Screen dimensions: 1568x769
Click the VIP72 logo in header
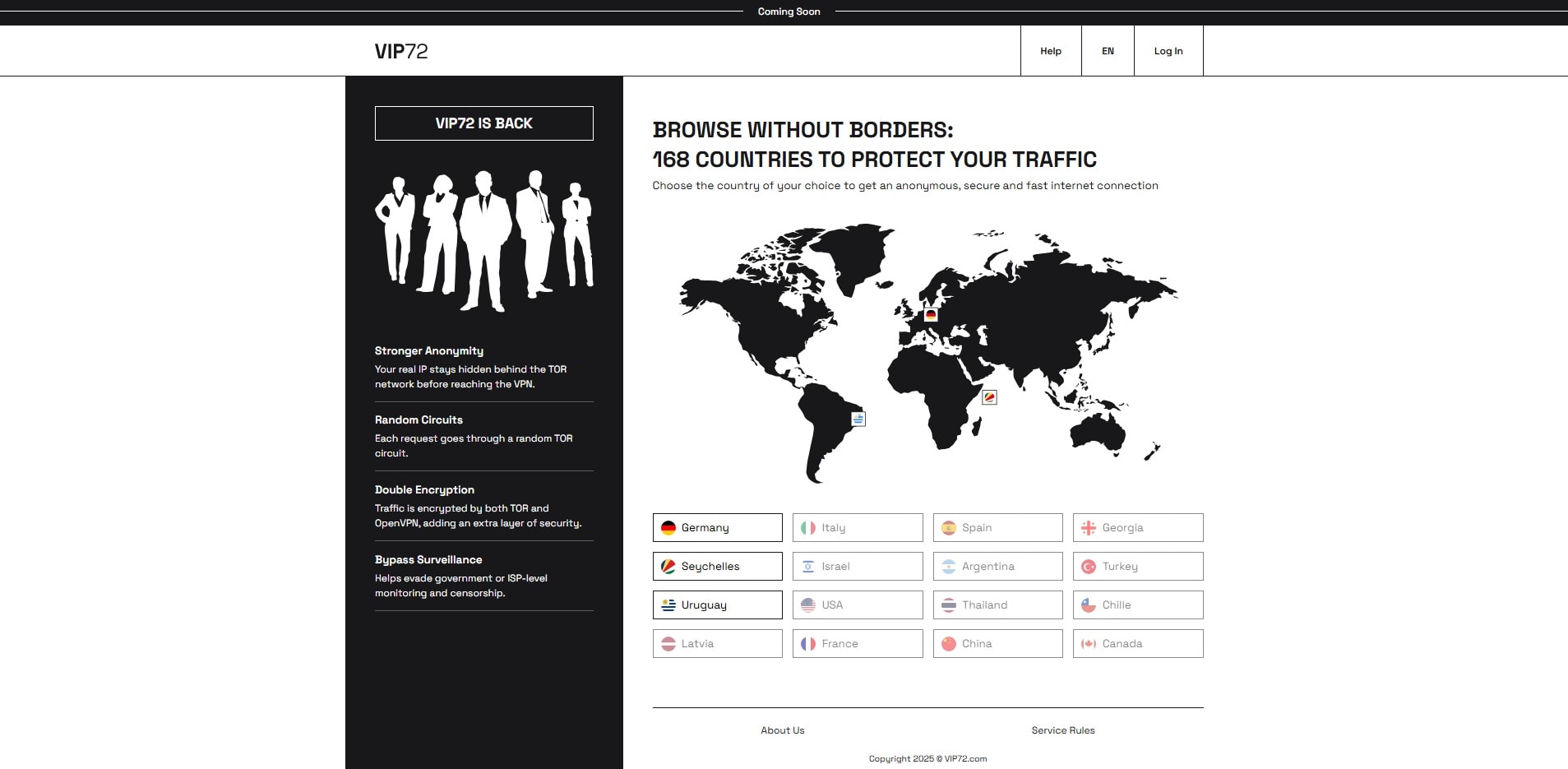point(401,51)
